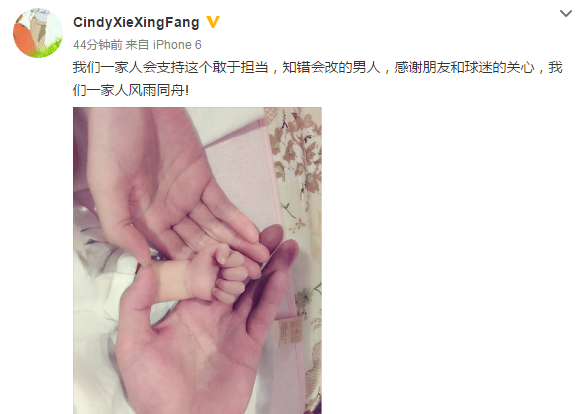This screenshot has width=586, height=414.
Task: Open the CindyXieXingFang username link
Action: pos(136,22)
